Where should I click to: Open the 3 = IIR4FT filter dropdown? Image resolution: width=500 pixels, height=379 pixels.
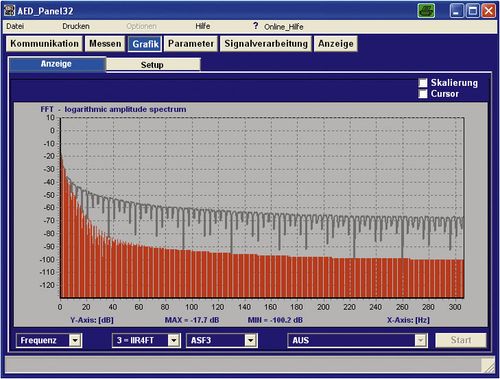coord(174,340)
